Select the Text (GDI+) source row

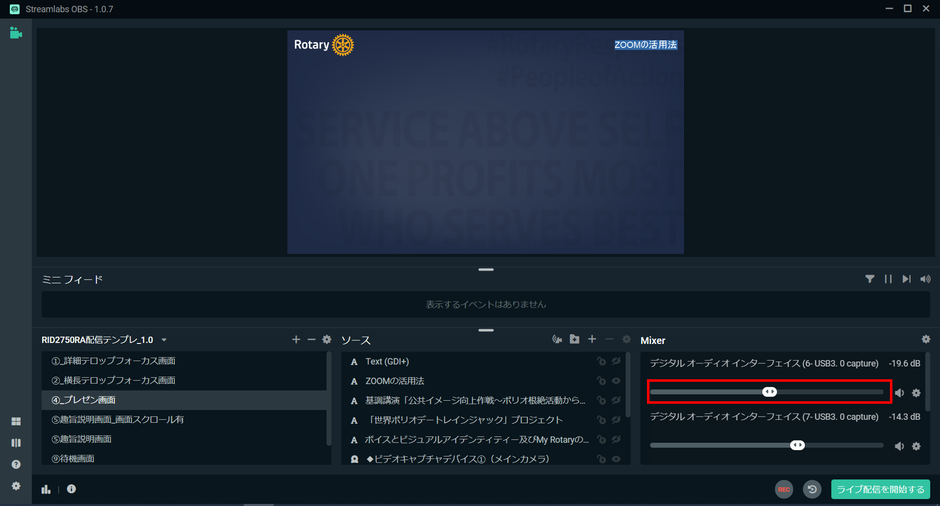pos(483,362)
